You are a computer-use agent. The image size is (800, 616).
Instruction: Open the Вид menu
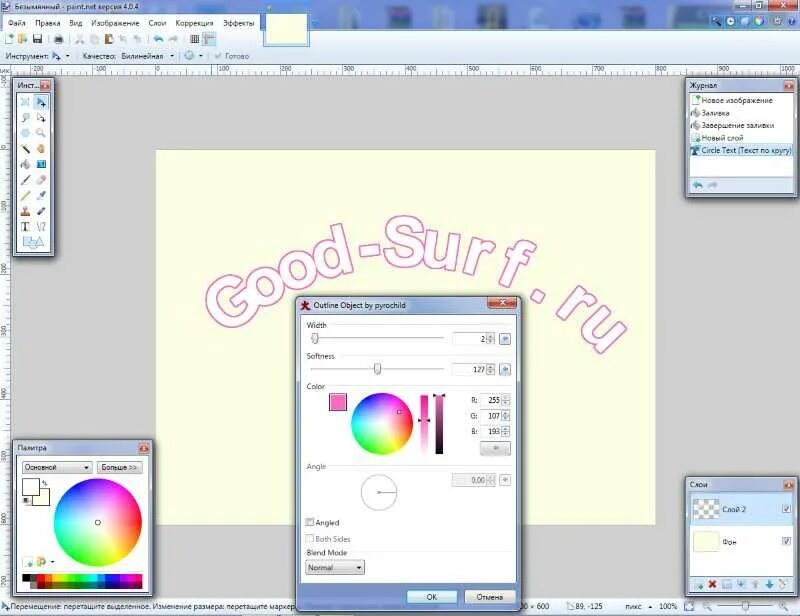coord(76,23)
